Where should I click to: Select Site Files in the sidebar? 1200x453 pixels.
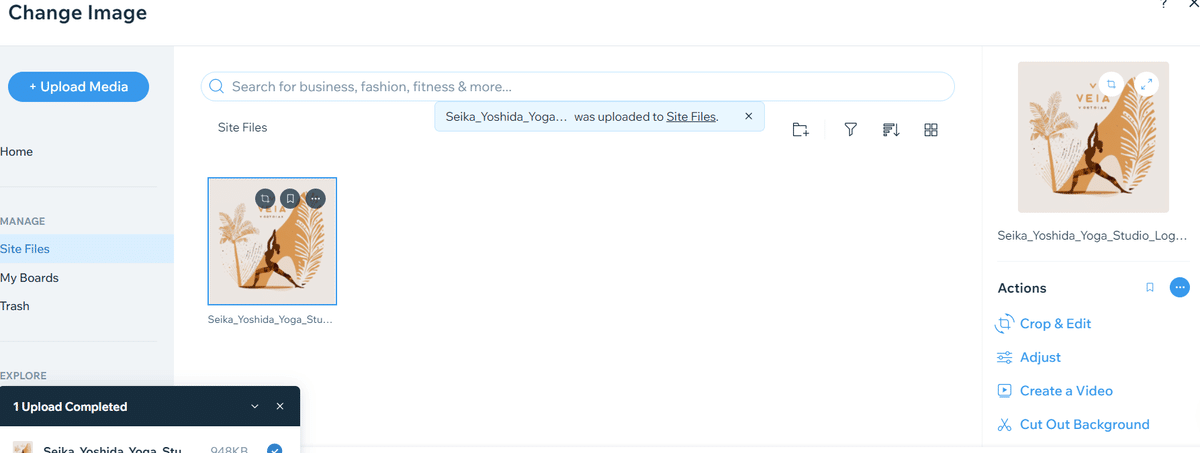(86, 249)
